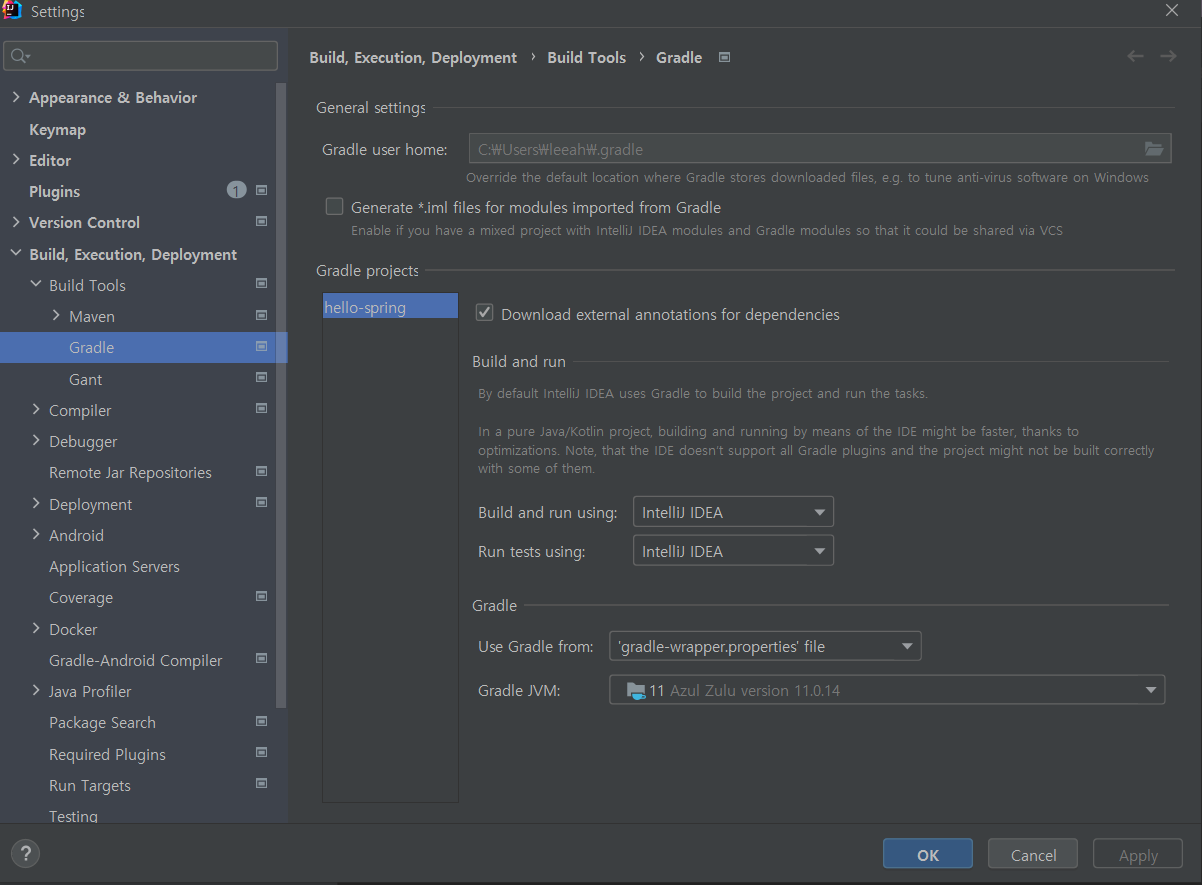Expand the Editor tree node
Image resolution: width=1202 pixels, height=885 pixels.
pos(15,160)
